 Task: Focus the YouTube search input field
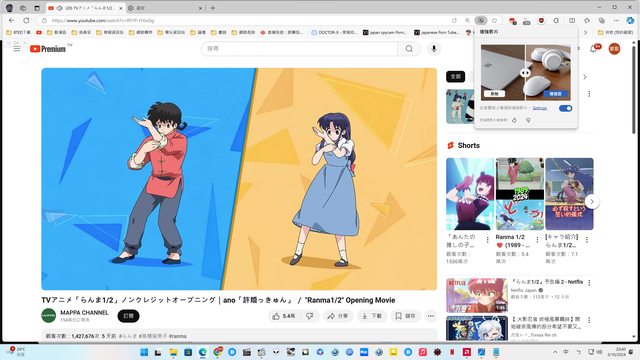coord(300,49)
